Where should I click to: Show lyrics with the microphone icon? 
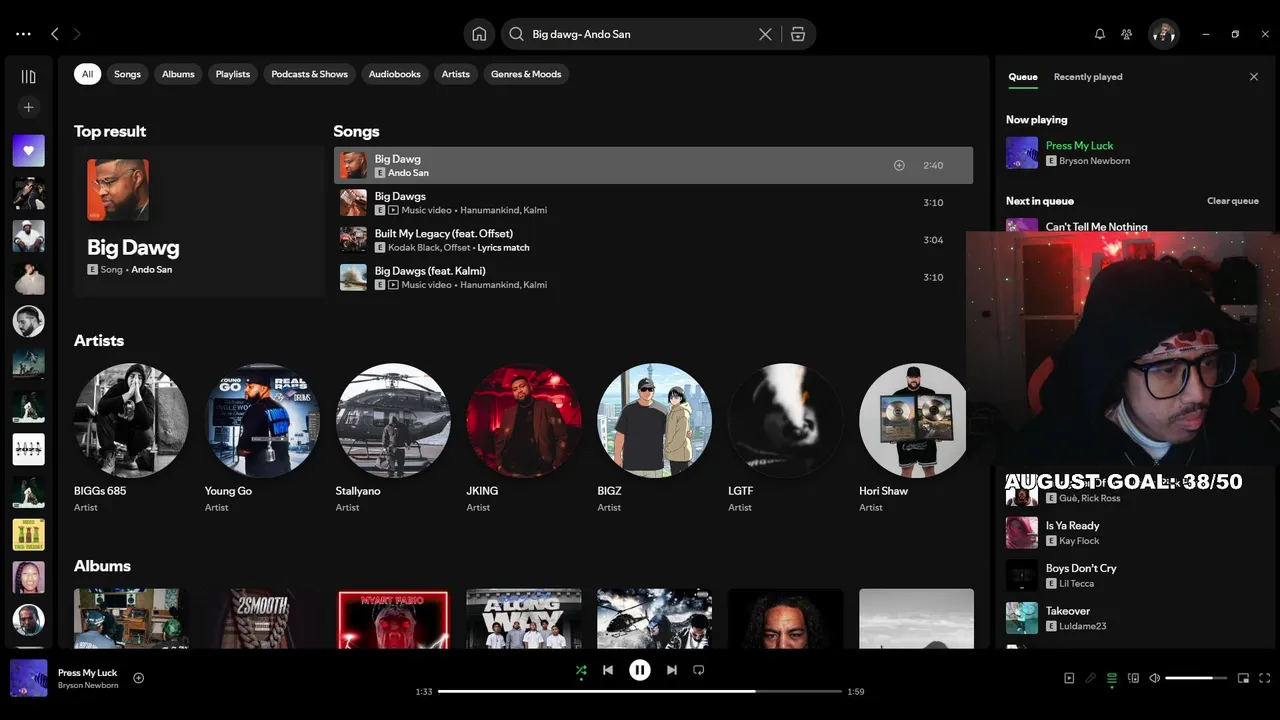pos(1091,678)
